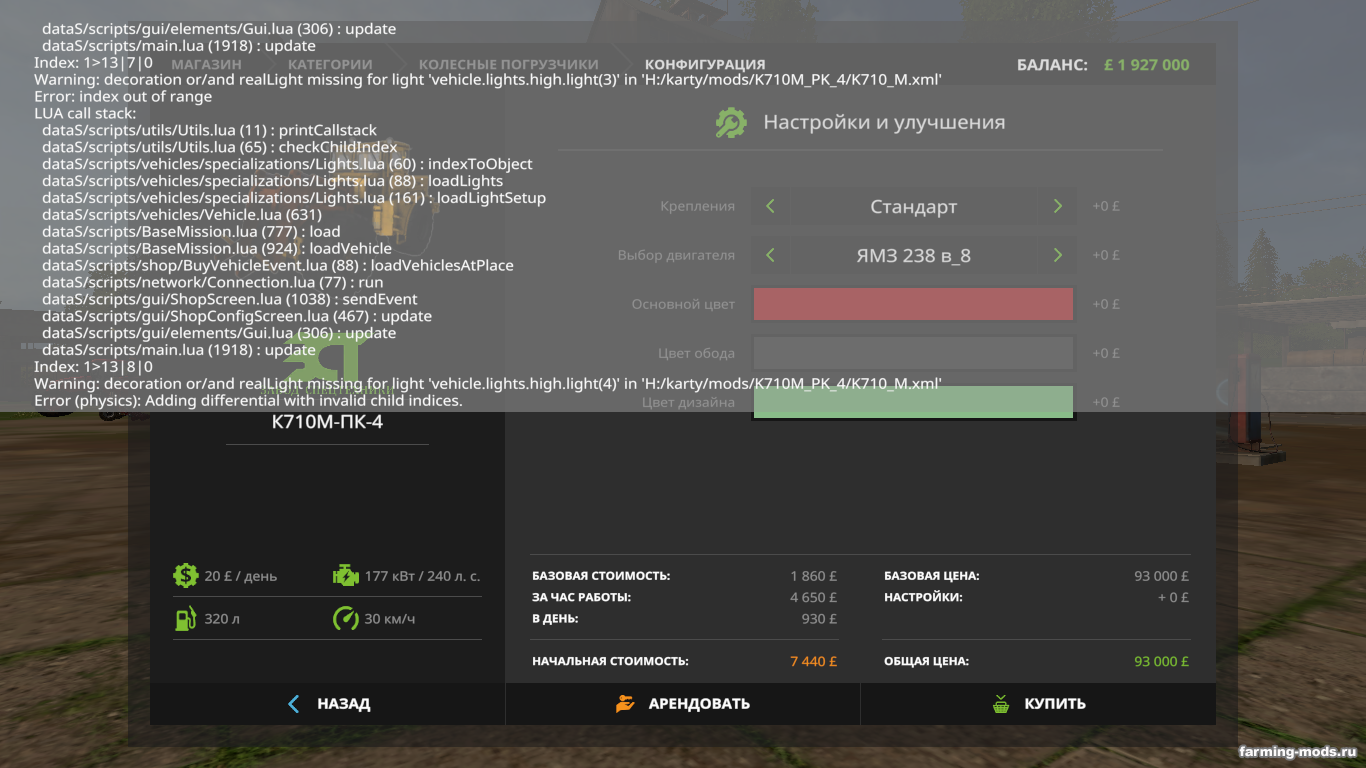Viewport: 1366px width, 768px height.
Task: Select next Крепления option
Action: [1058, 206]
